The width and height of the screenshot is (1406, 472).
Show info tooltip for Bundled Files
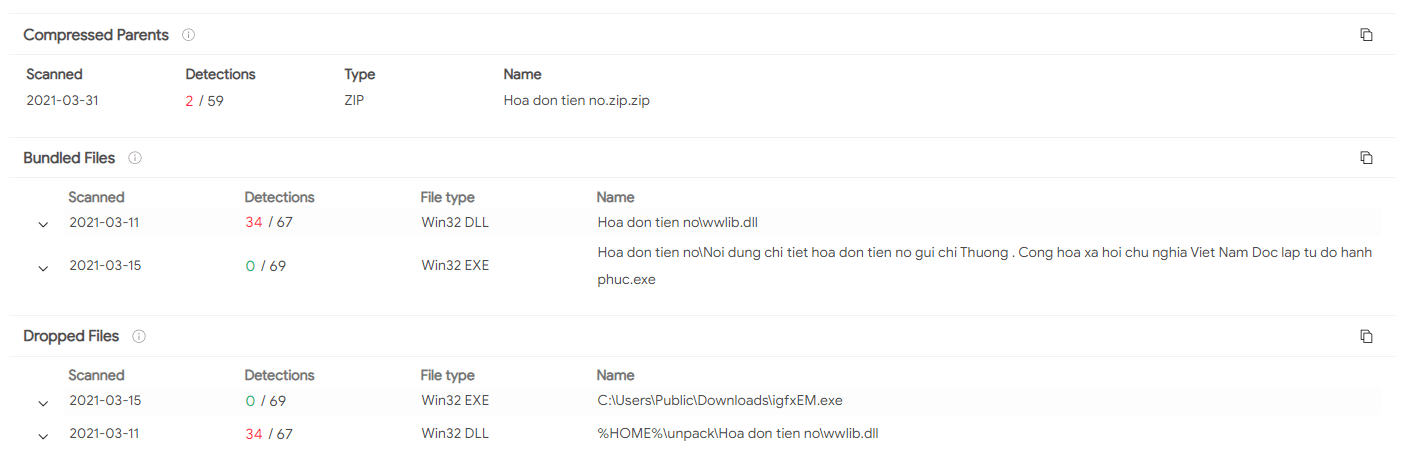pos(135,158)
